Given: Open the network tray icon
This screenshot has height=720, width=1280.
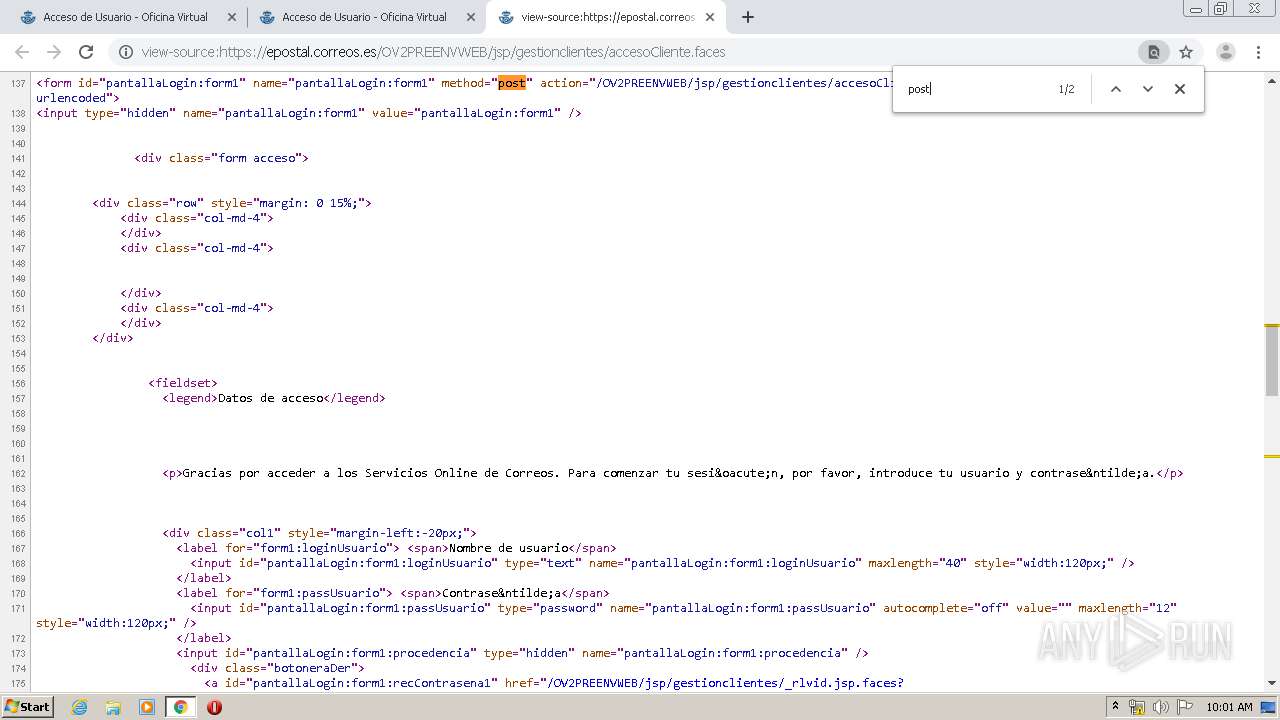Looking at the screenshot, I should tap(1137, 707).
